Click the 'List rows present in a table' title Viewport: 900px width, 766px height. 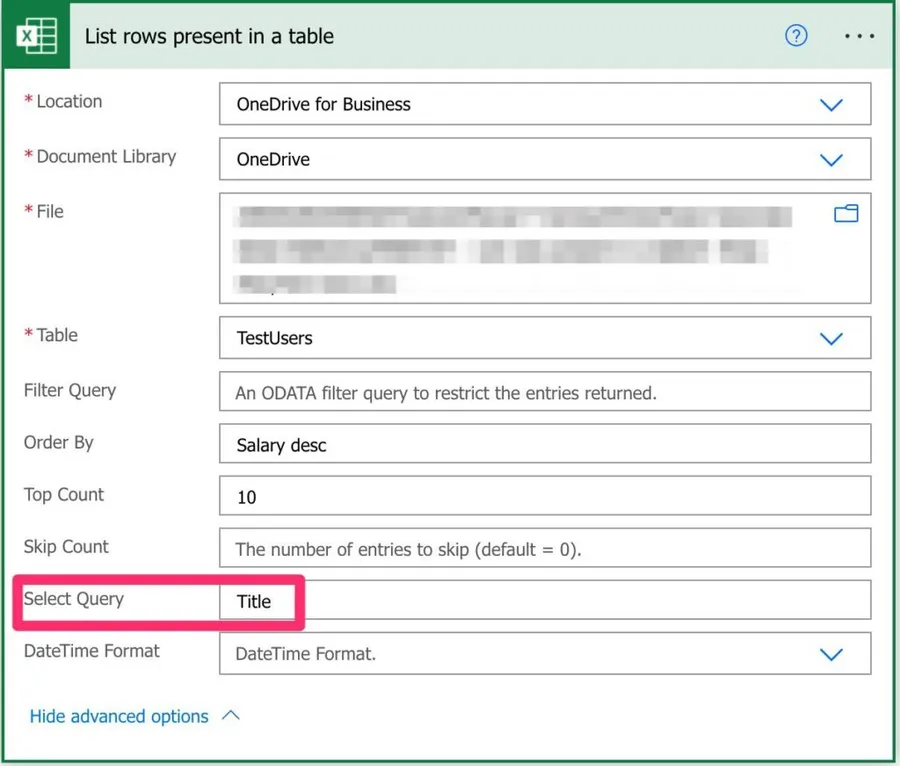coord(209,37)
